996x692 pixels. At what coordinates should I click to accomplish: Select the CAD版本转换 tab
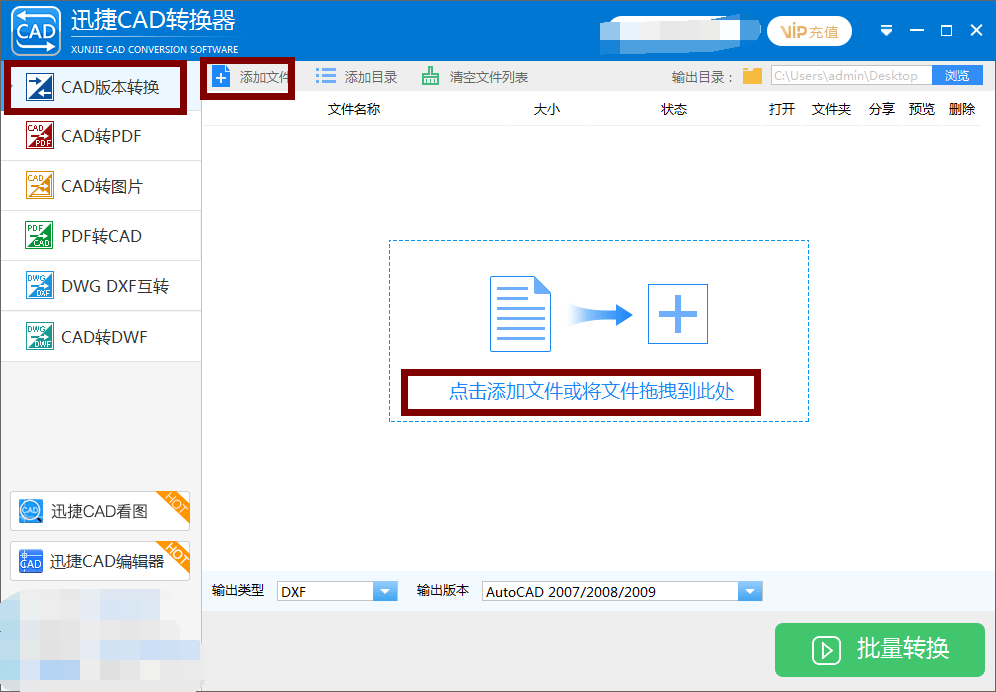point(96,87)
